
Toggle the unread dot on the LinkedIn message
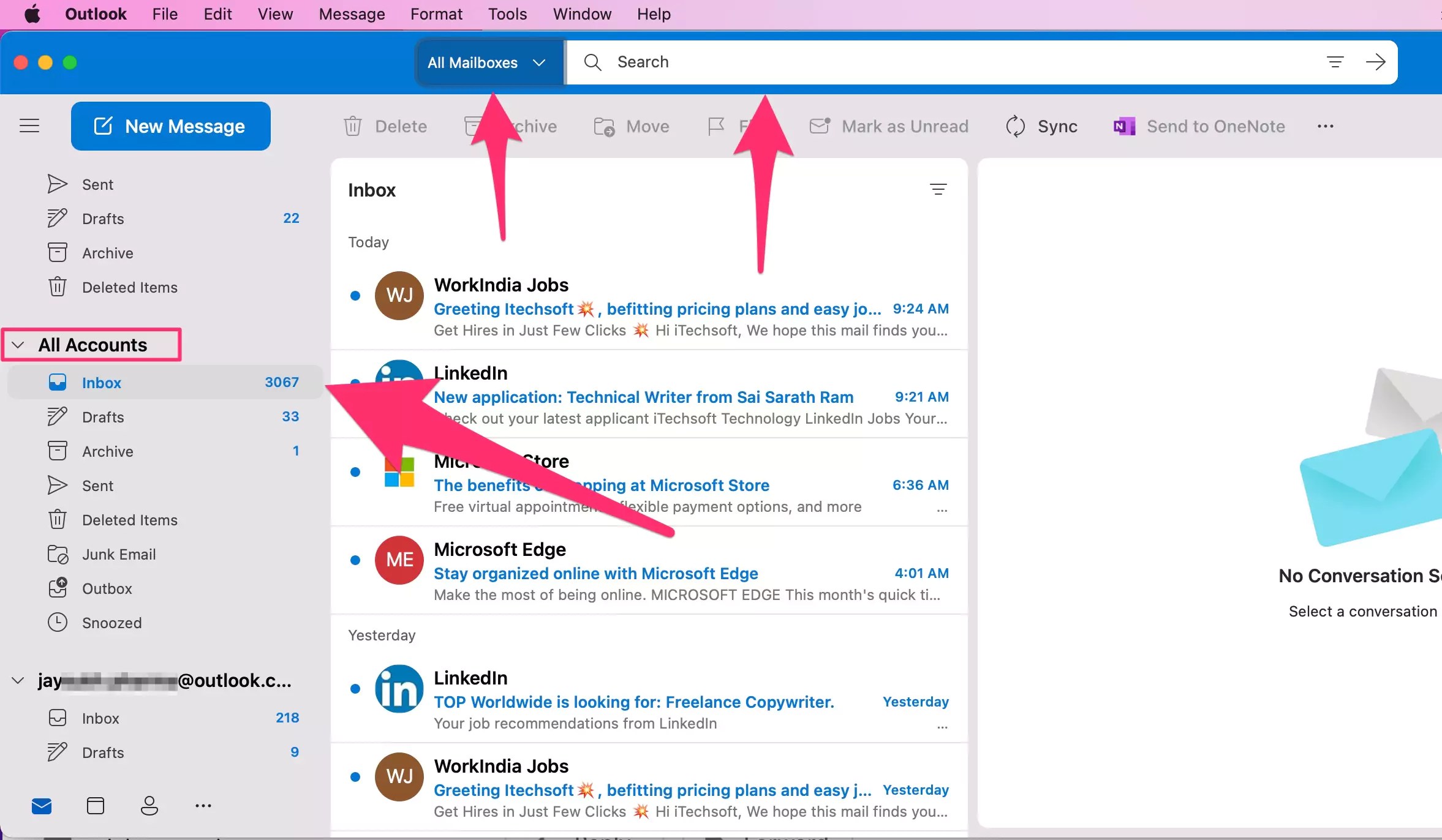pos(356,382)
